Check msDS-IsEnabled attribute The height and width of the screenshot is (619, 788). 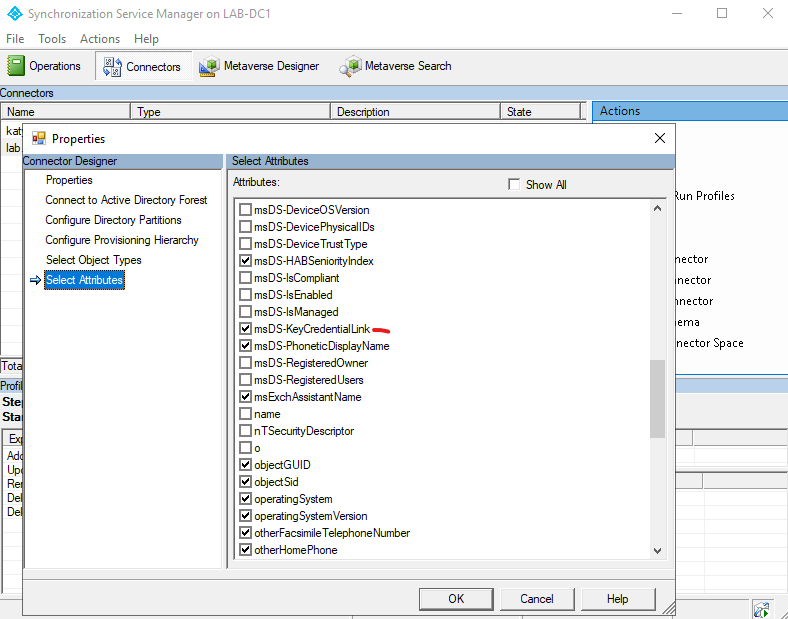pos(245,295)
